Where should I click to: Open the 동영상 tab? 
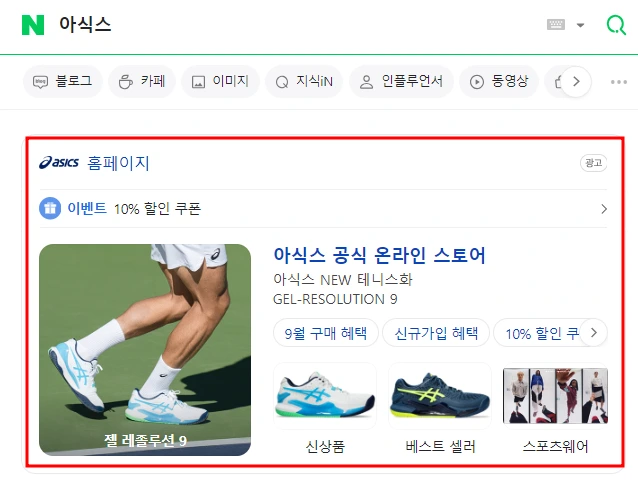coord(499,81)
